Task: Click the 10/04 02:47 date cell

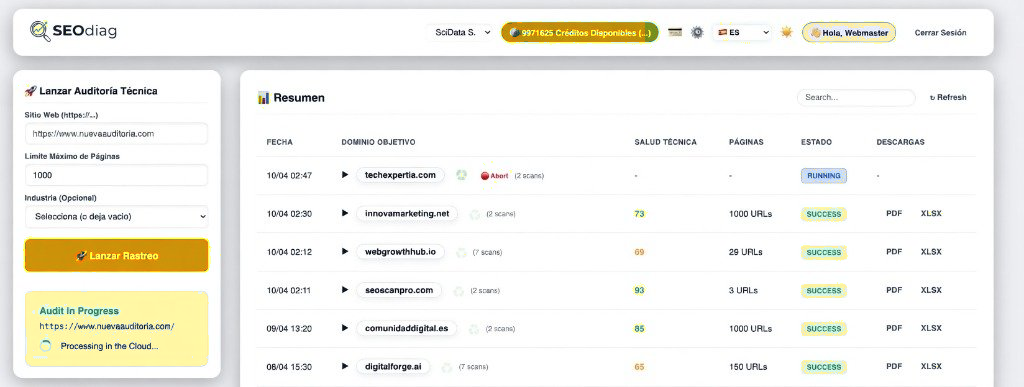Action: [x=289, y=176]
